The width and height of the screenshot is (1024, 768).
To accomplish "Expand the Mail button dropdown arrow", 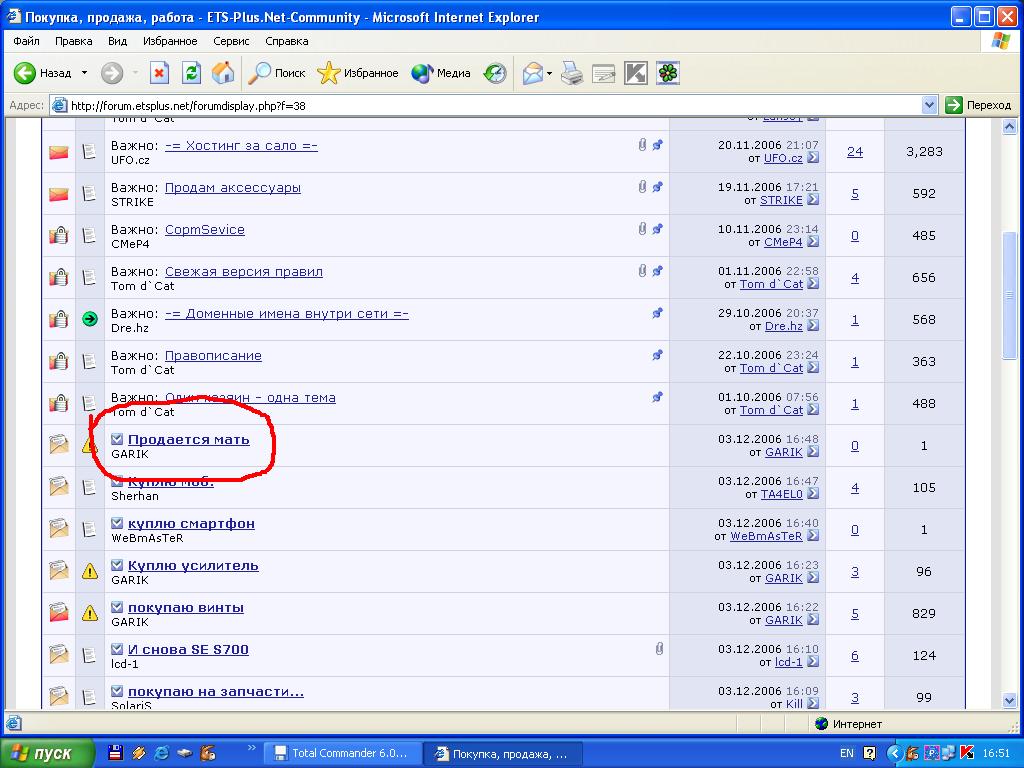I will [x=549, y=73].
